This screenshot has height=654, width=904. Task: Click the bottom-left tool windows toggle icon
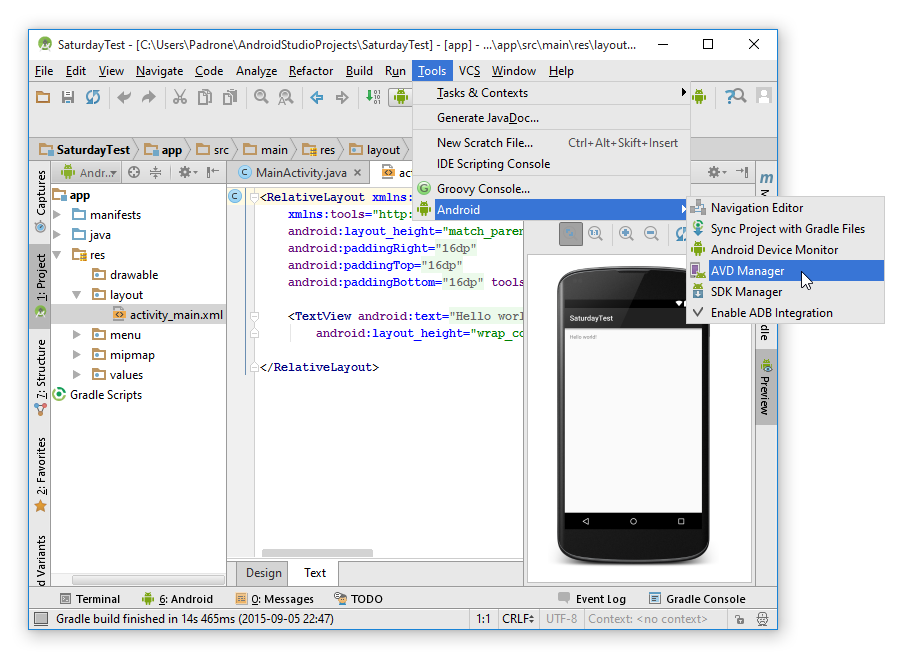click(40, 619)
